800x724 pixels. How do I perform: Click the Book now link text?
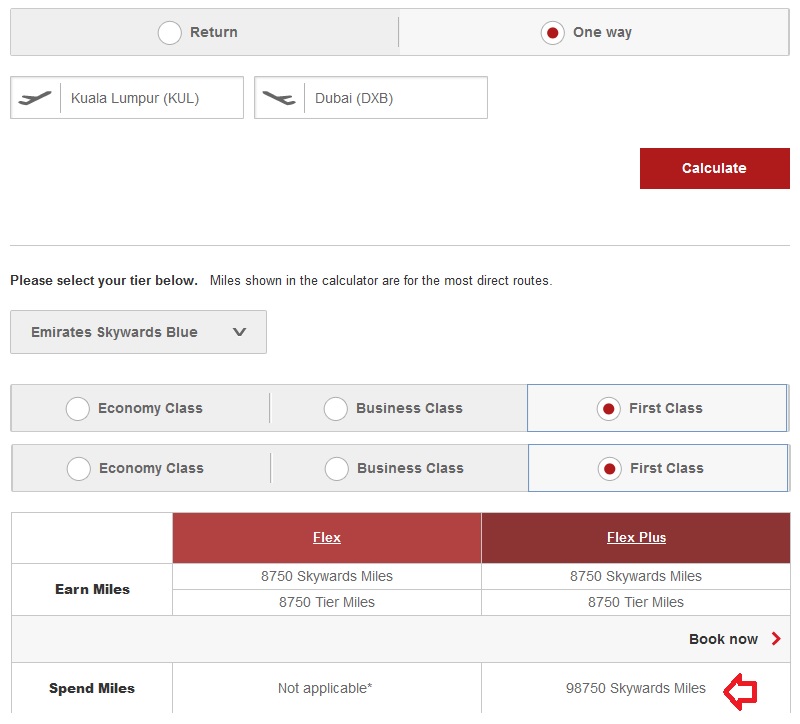coord(723,639)
